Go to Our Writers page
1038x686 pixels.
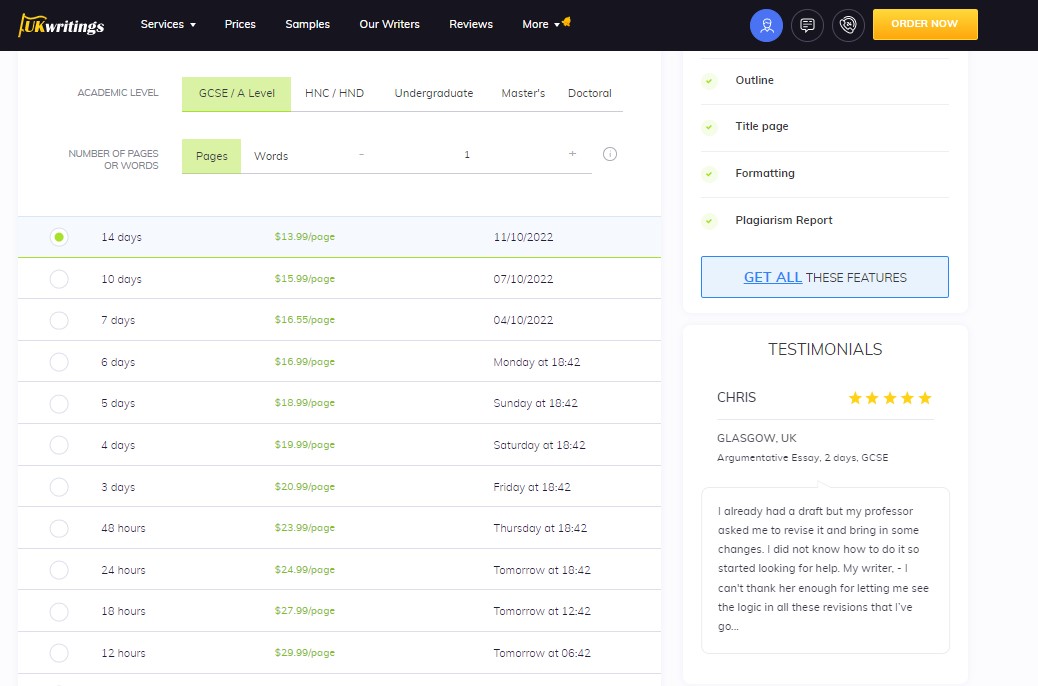pyautogui.click(x=389, y=24)
